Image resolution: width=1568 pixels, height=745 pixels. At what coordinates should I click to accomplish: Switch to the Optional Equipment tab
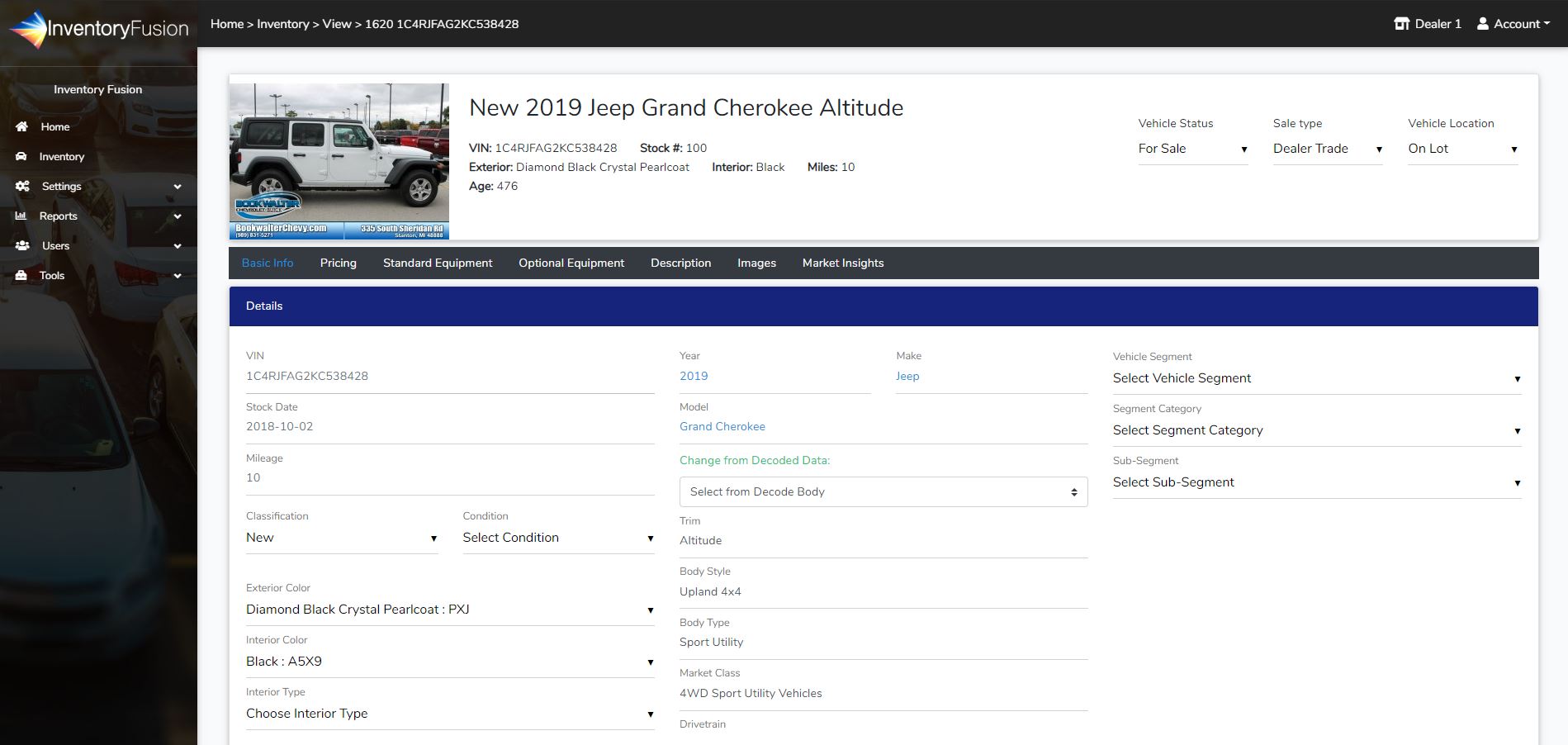pos(571,263)
